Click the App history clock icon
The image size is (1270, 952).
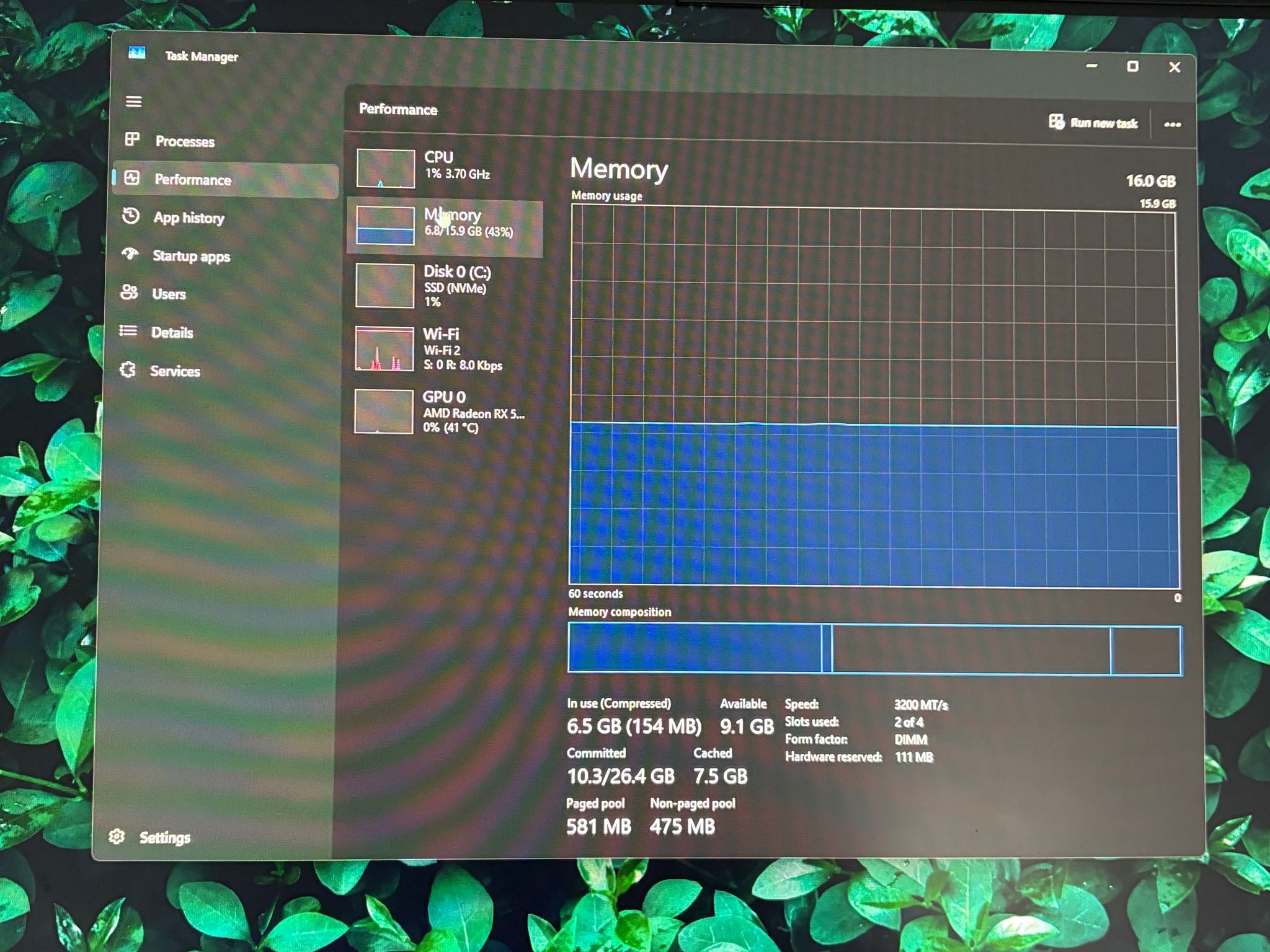[x=131, y=216]
